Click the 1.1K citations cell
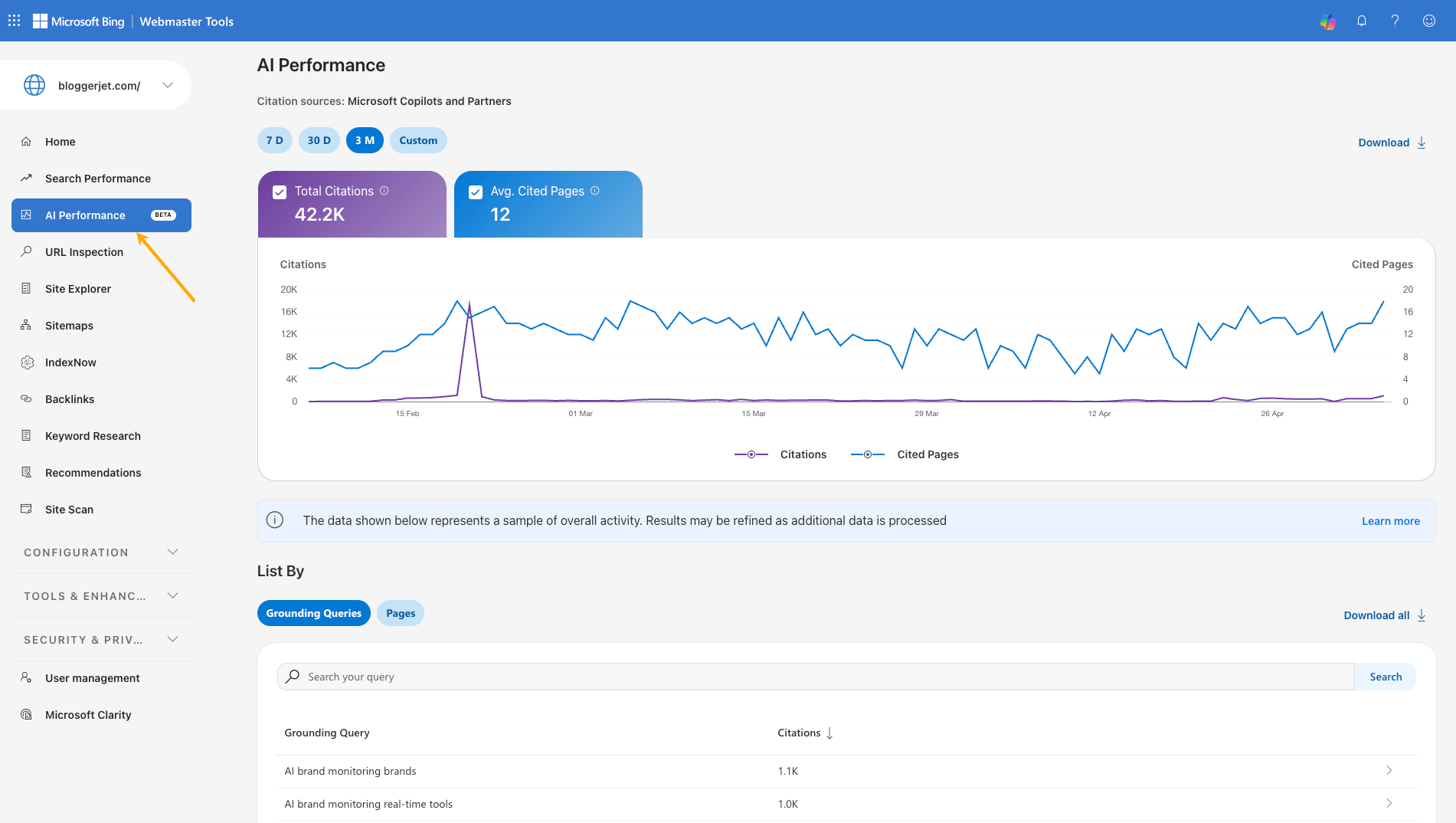 pos(788,771)
